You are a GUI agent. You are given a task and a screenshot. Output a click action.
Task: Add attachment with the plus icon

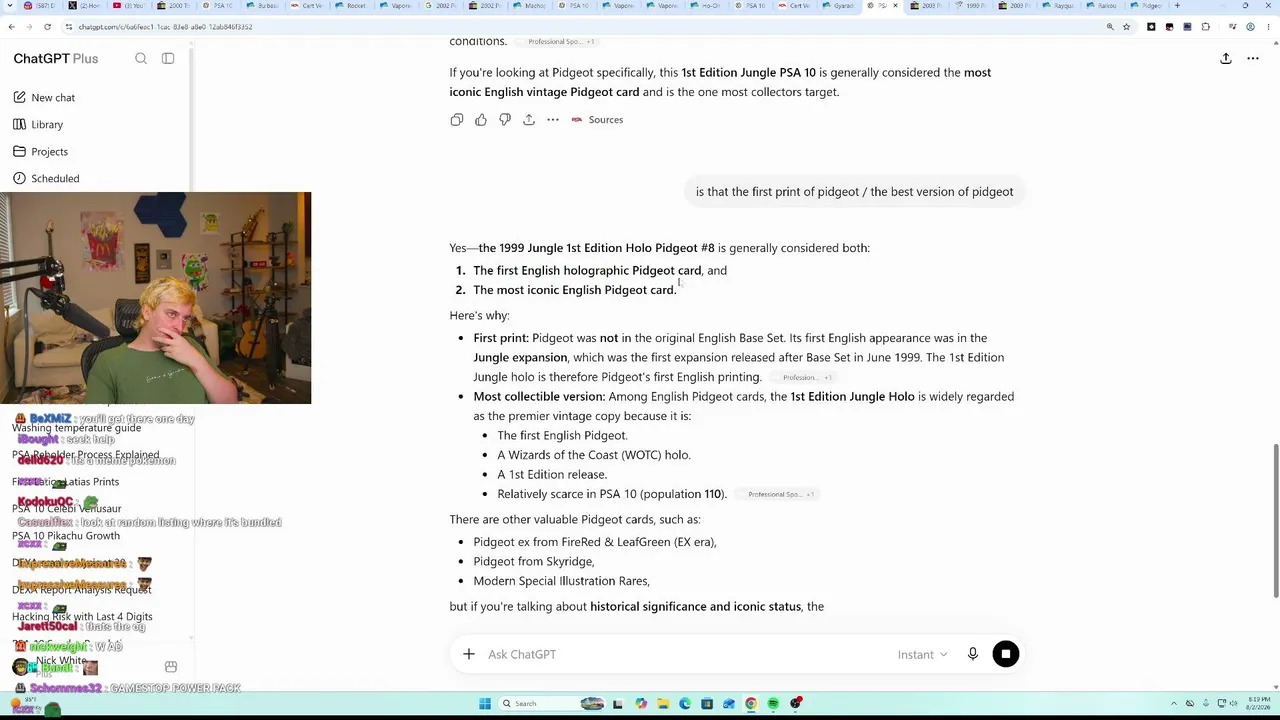(469, 654)
